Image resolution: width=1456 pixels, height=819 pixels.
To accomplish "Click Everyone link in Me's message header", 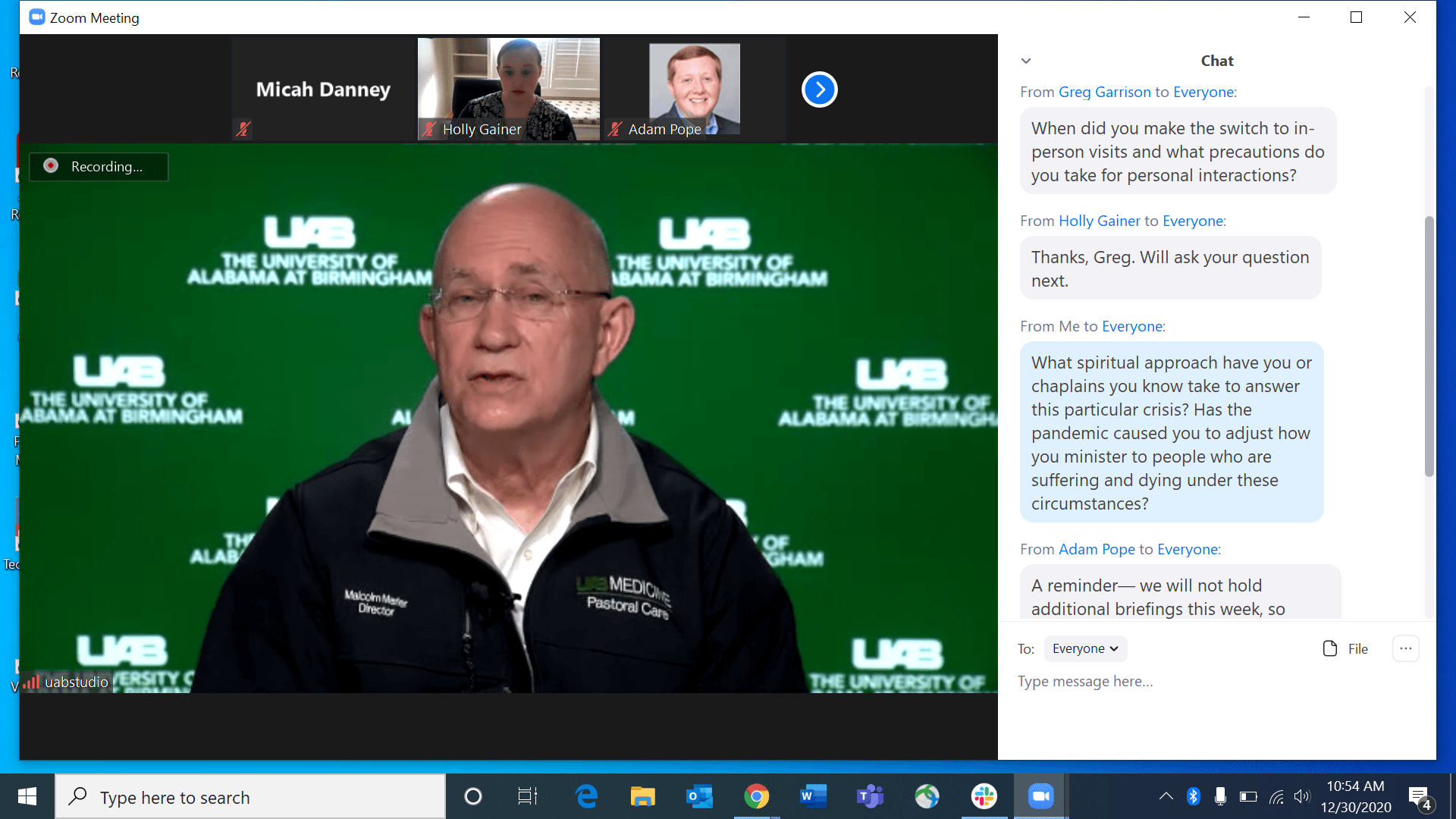I will (1132, 326).
